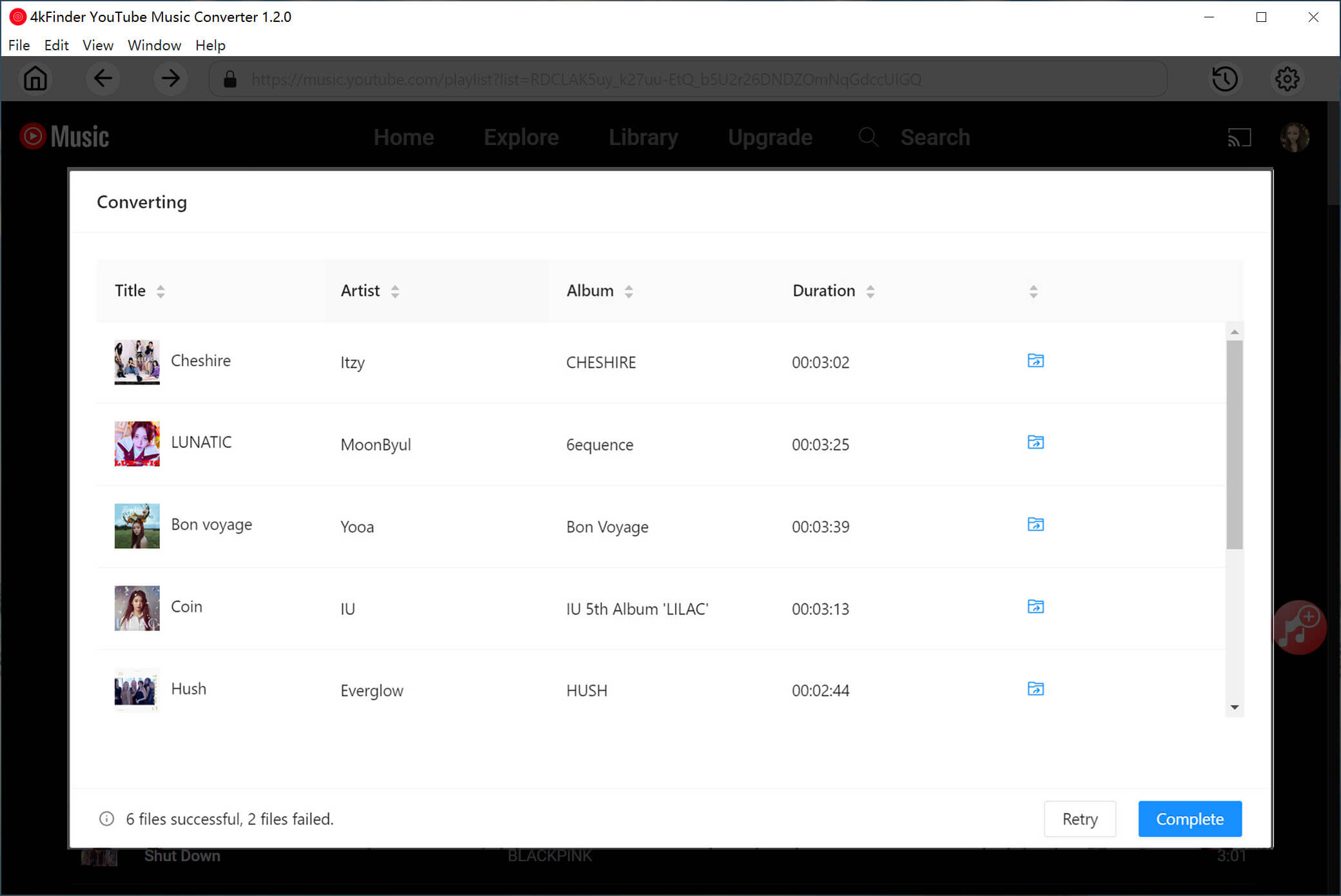The height and width of the screenshot is (896, 1341).
Task: Click the export icon for Coin
Action: (x=1035, y=607)
